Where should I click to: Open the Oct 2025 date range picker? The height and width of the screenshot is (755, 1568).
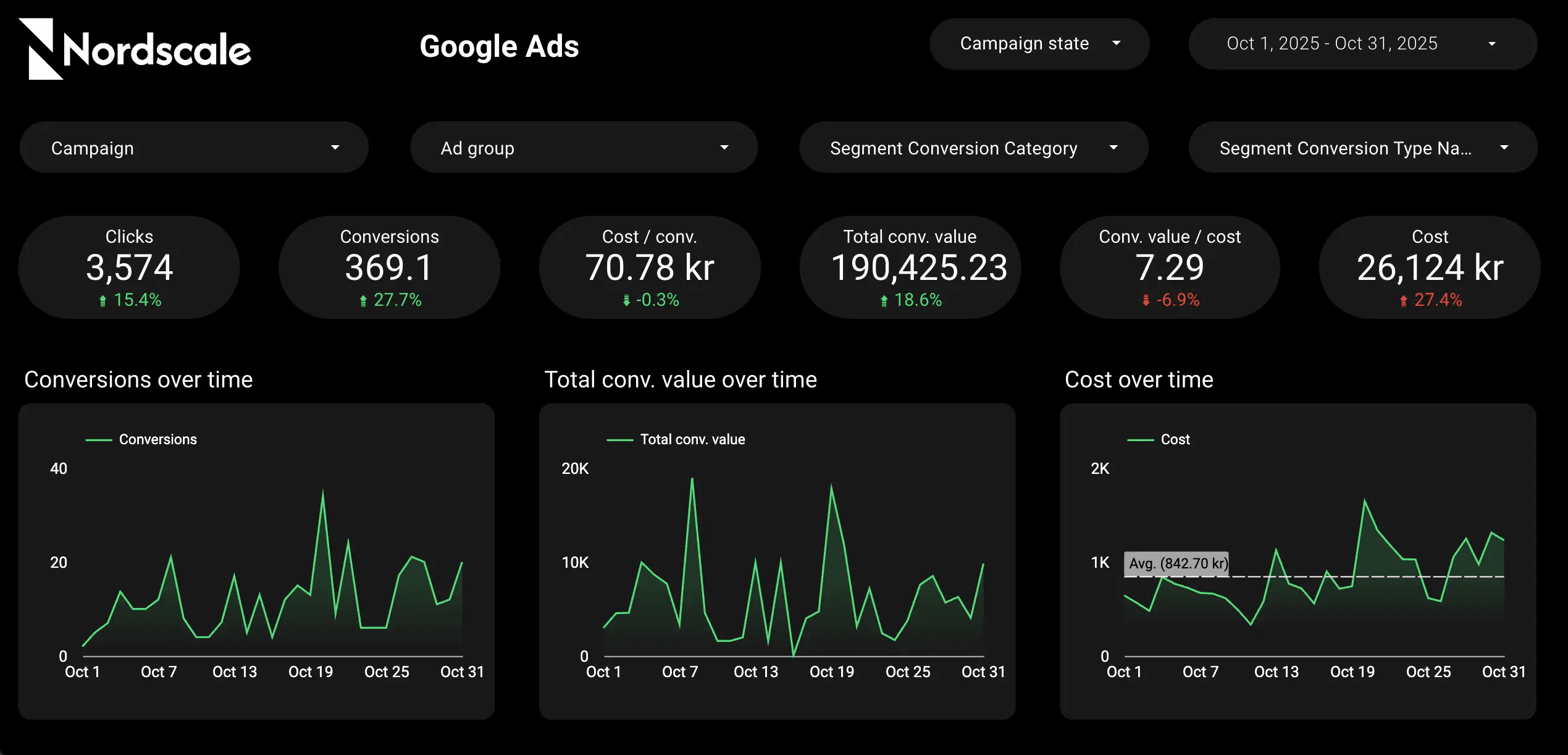(1362, 43)
